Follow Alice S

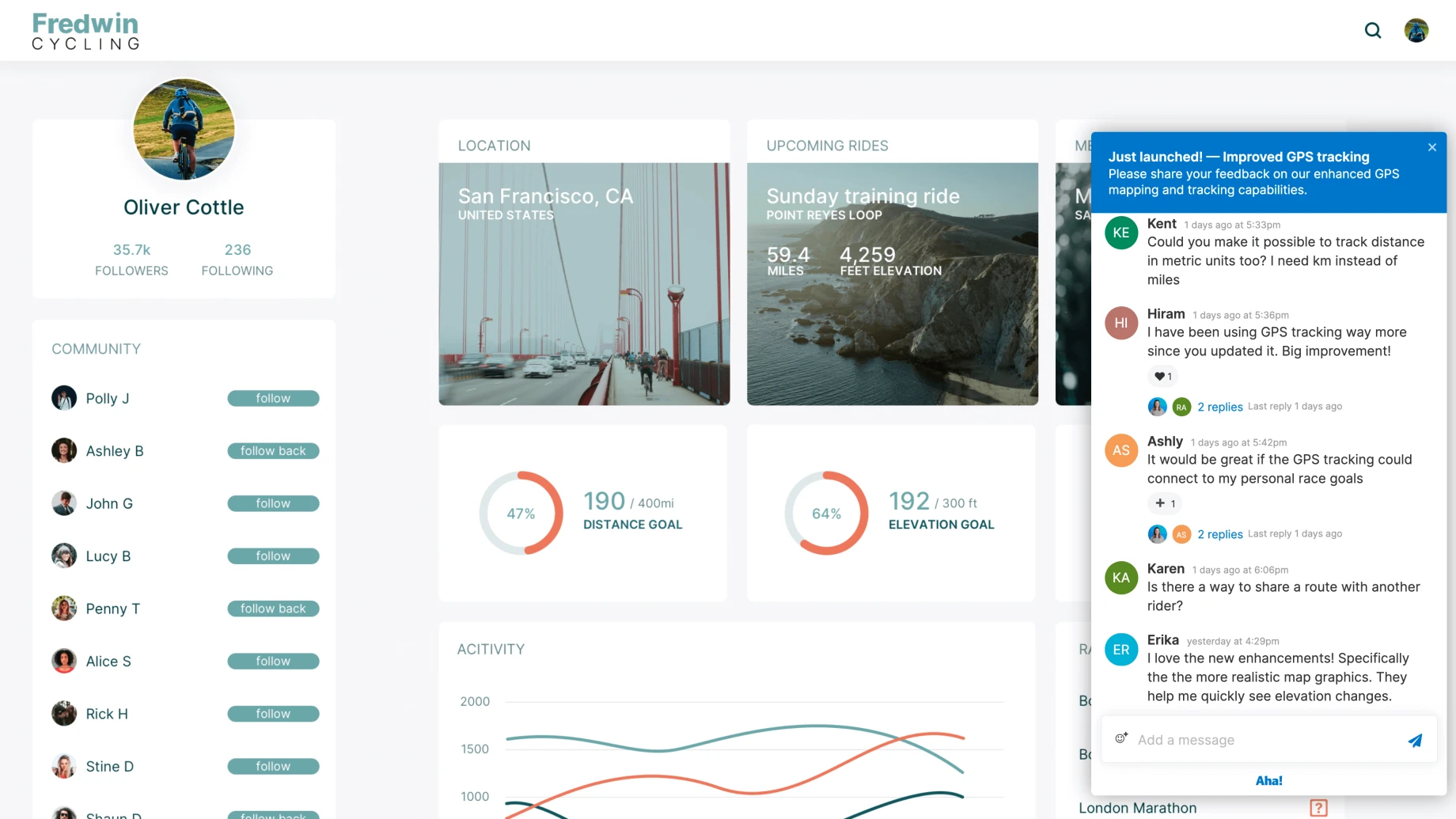click(x=273, y=662)
